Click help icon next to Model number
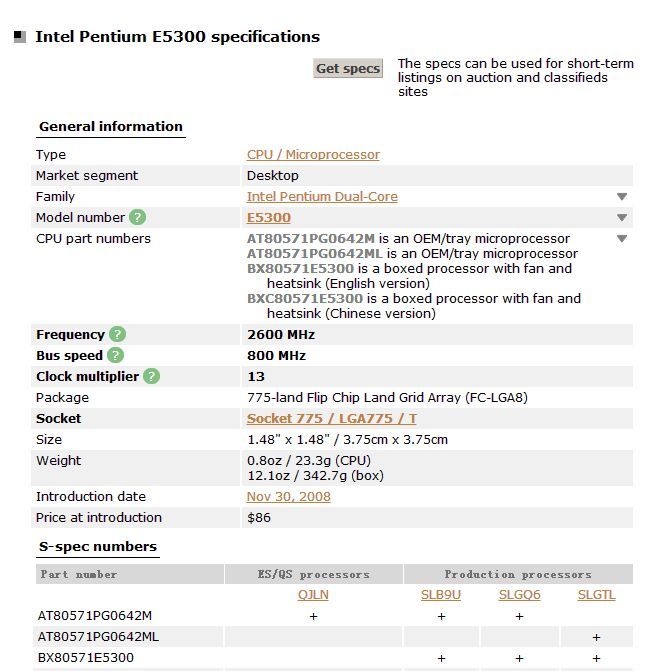This screenshot has width=647, height=671. point(138,217)
